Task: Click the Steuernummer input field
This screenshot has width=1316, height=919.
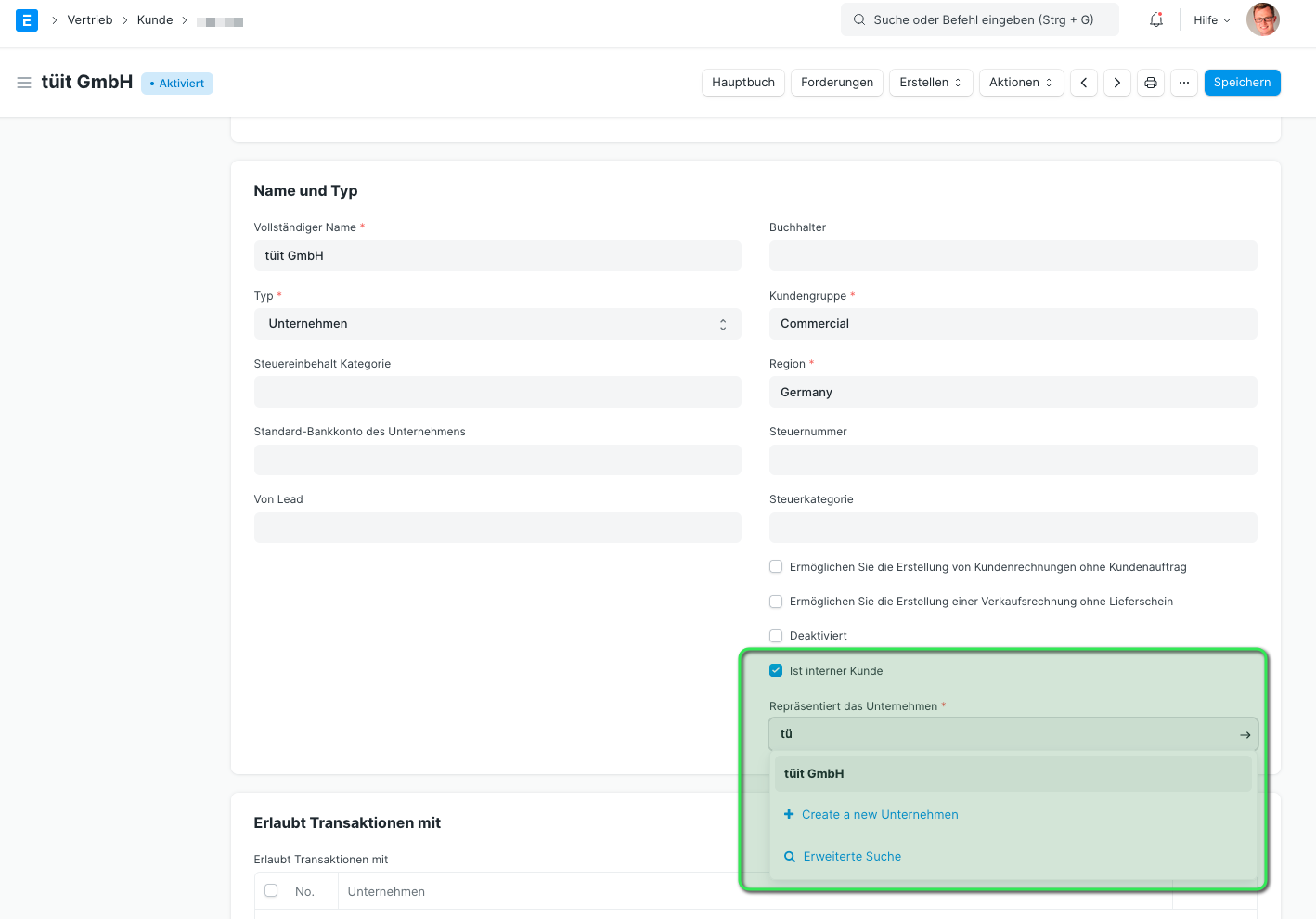Action: (x=1013, y=459)
